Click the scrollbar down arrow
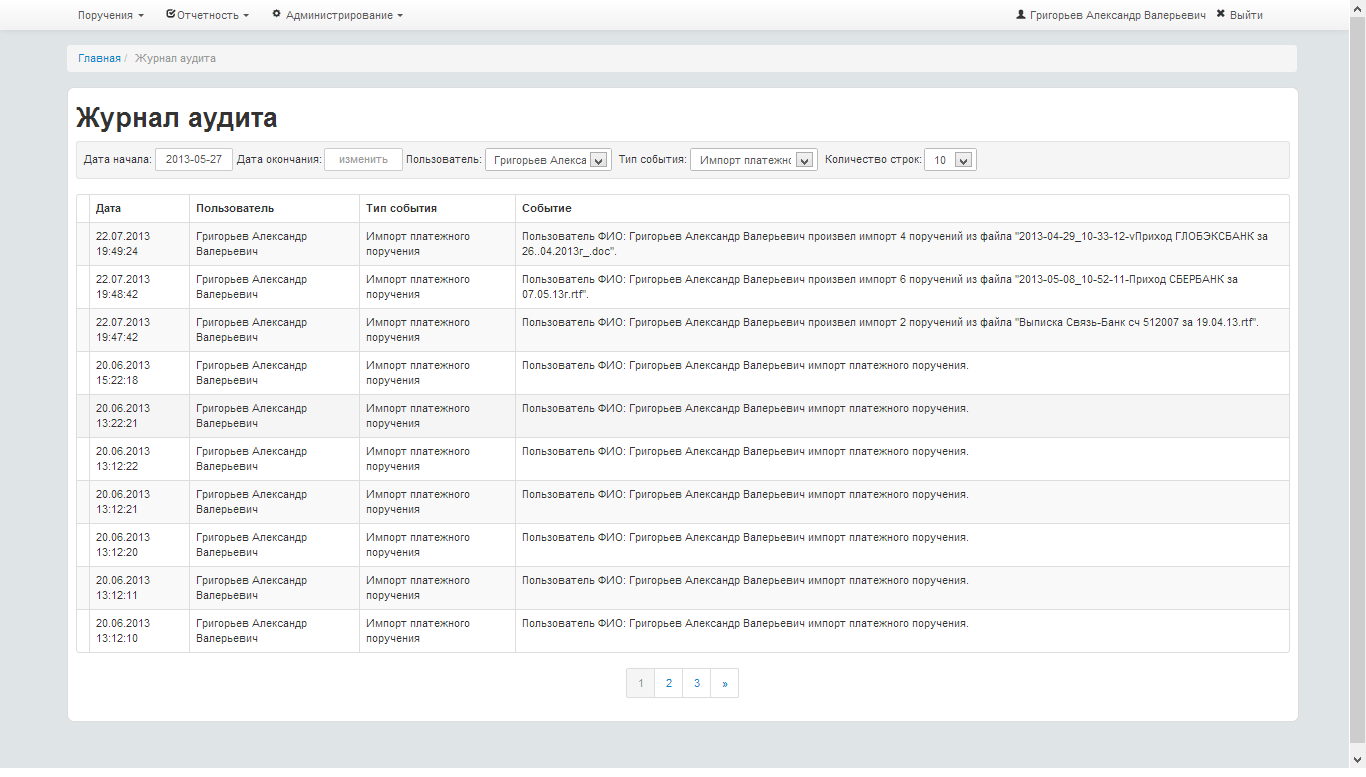Screen dimensions: 1366x777 pos(1357,760)
